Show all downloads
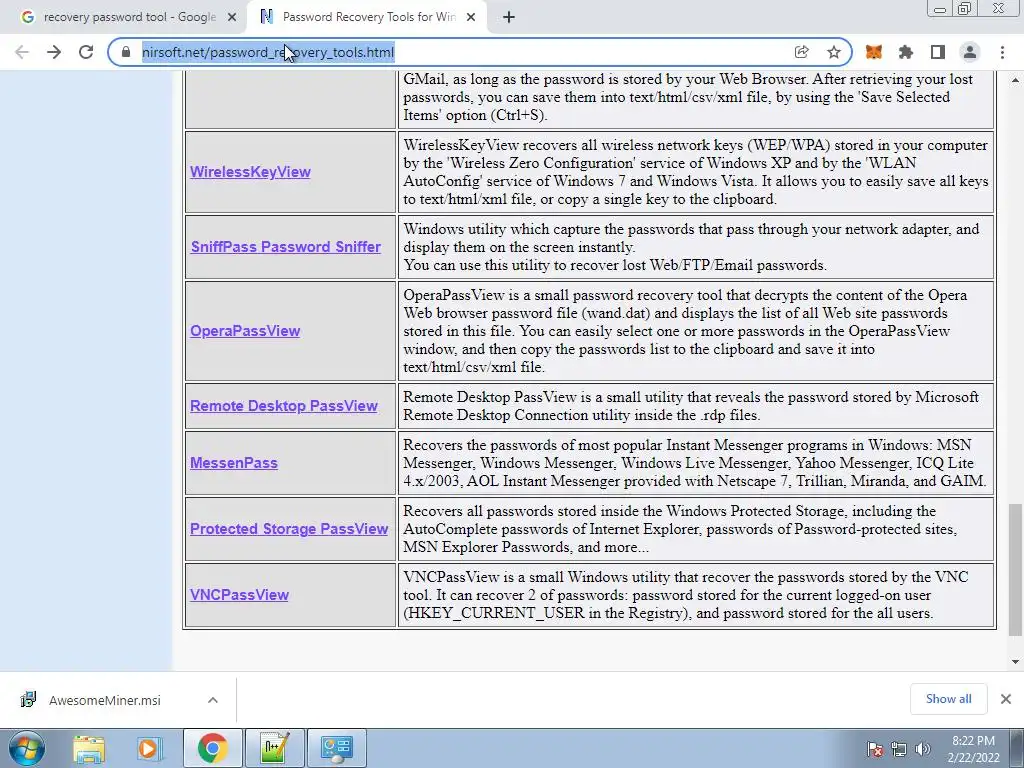 pyautogui.click(x=948, y=699)
